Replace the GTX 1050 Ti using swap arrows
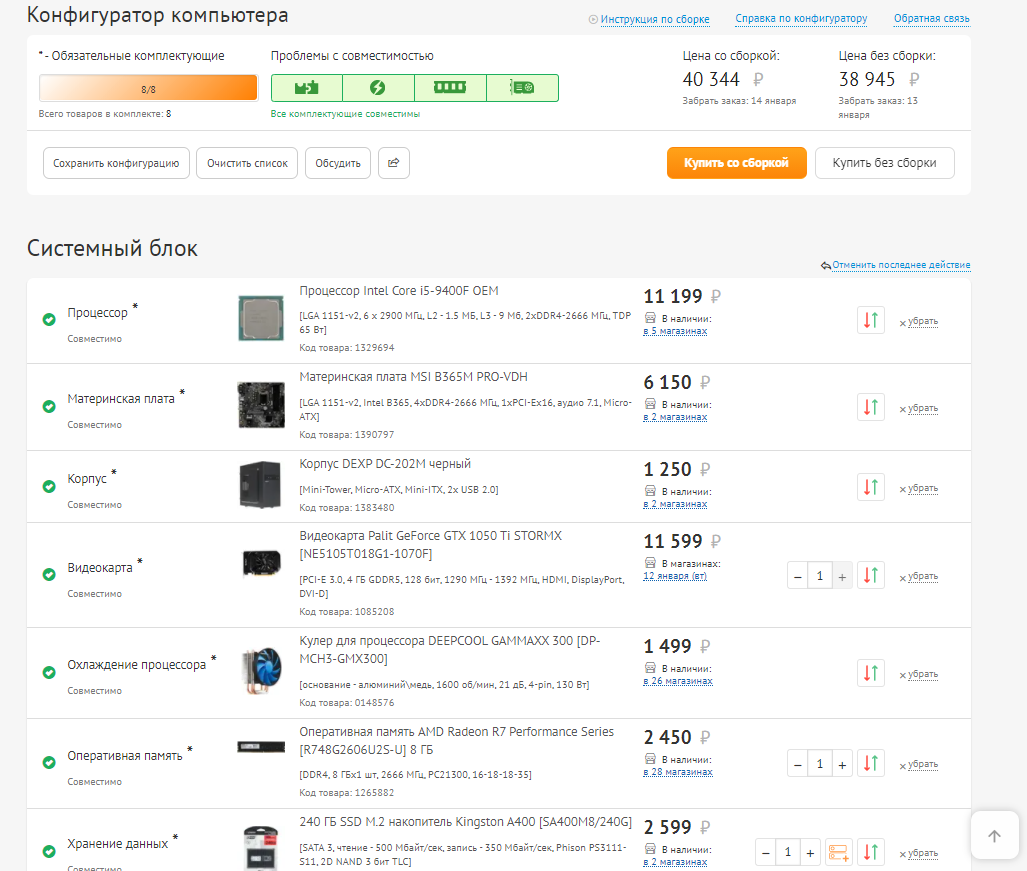1027x871 pixels. point(870,575)
